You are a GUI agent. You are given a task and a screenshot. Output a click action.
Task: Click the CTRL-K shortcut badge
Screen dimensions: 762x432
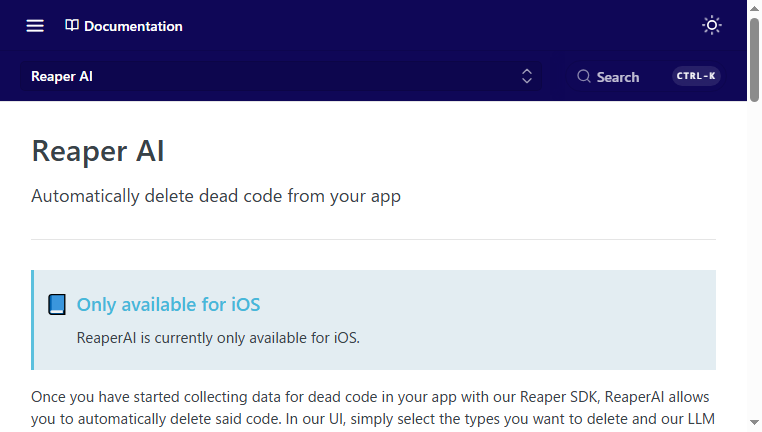point(696,76)
